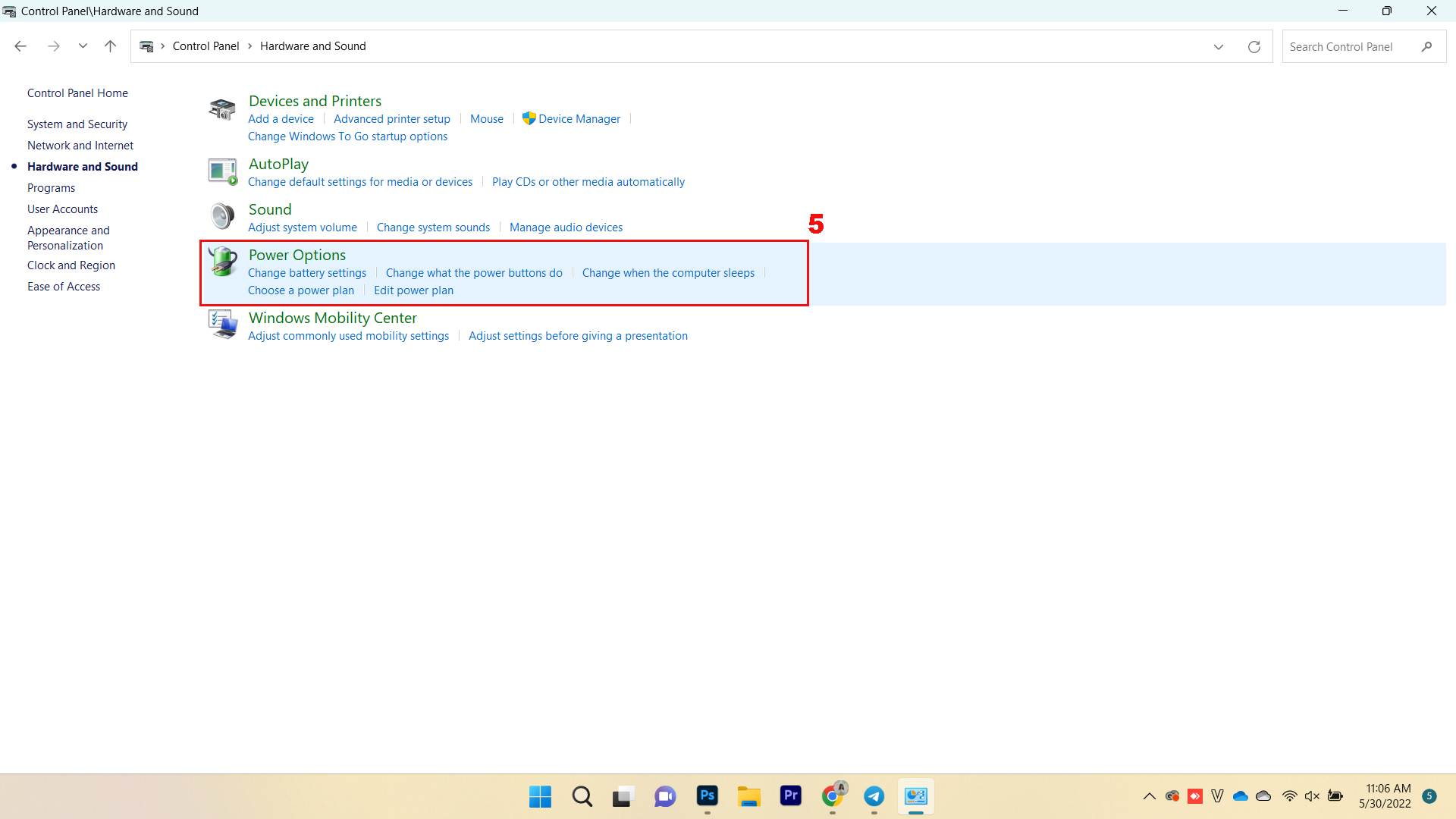Open Sound settings
The height and width of the screenshot is (819, 1456).
[x=270, y=209]
